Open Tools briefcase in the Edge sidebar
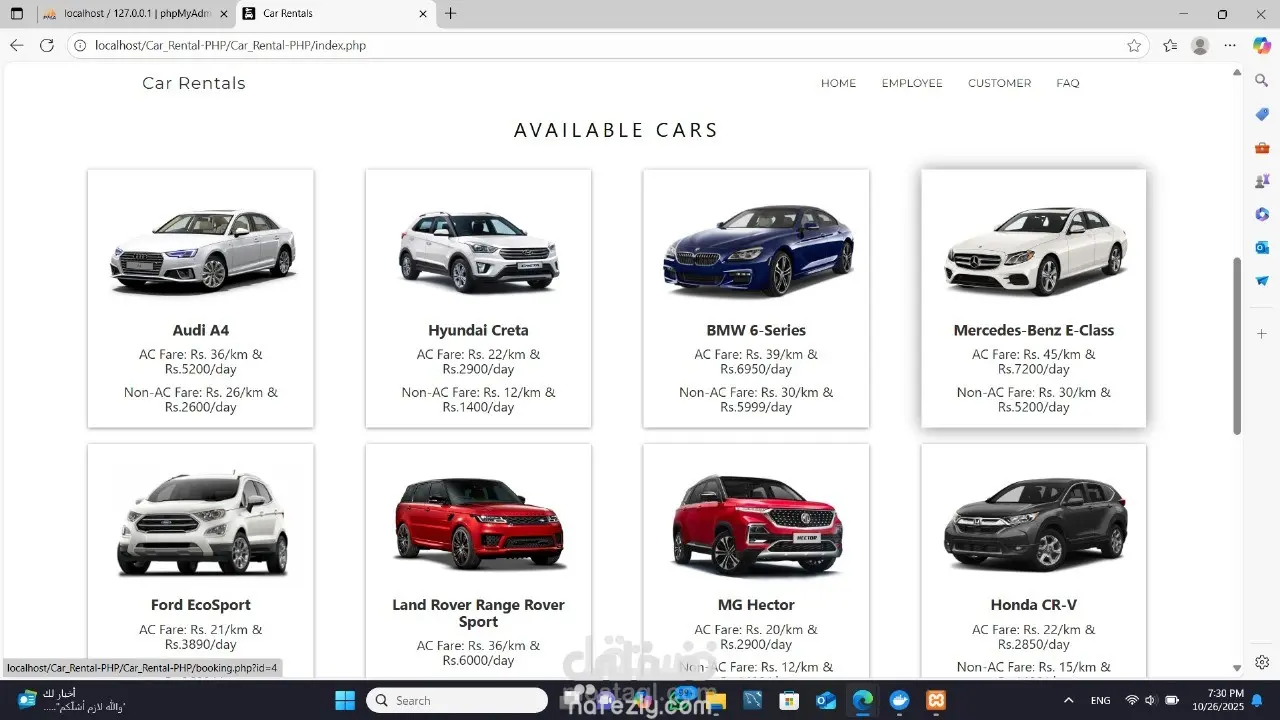 click(1262, 148)
